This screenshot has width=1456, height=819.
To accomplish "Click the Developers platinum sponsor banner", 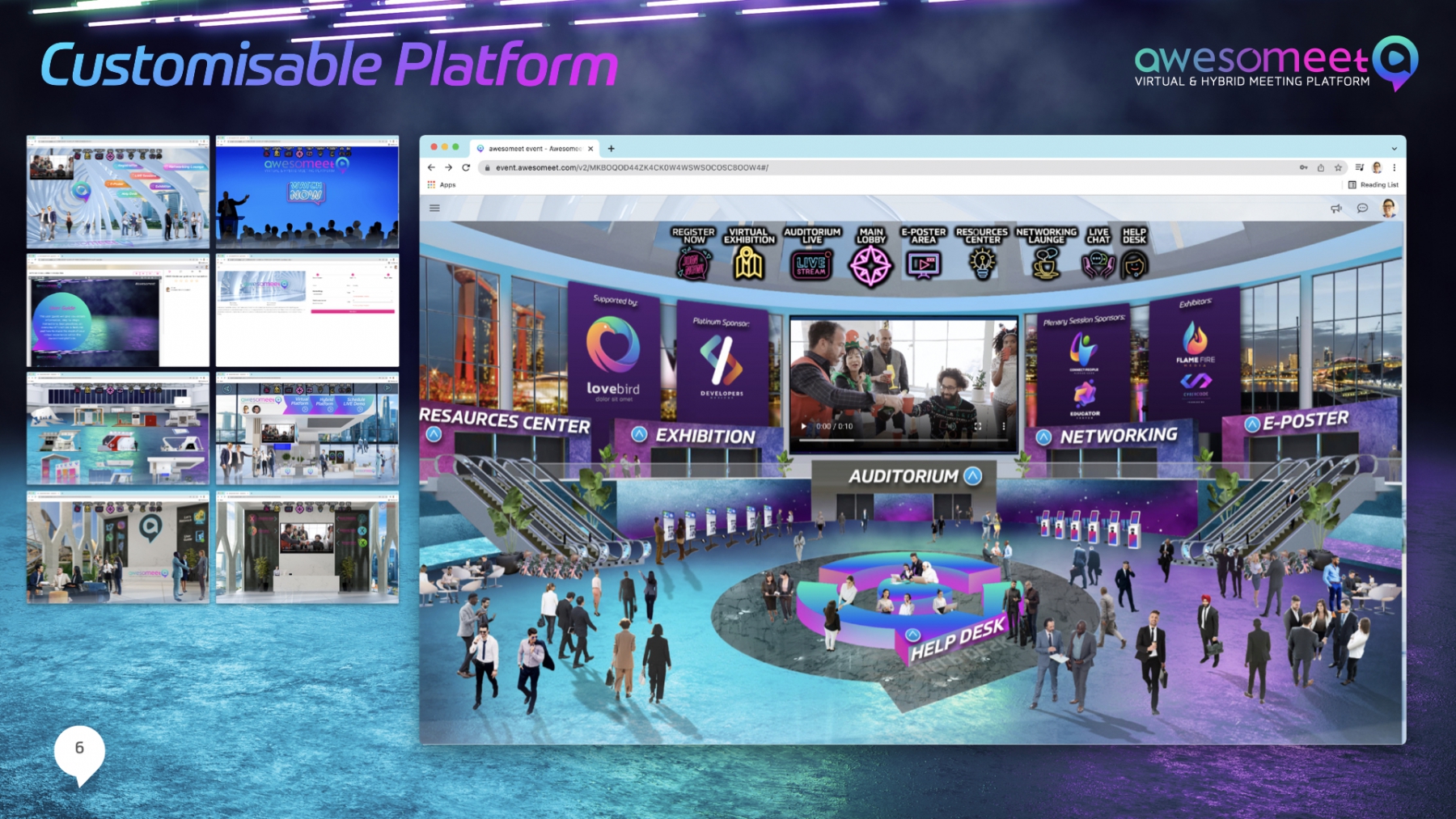I will pos(722,362).
